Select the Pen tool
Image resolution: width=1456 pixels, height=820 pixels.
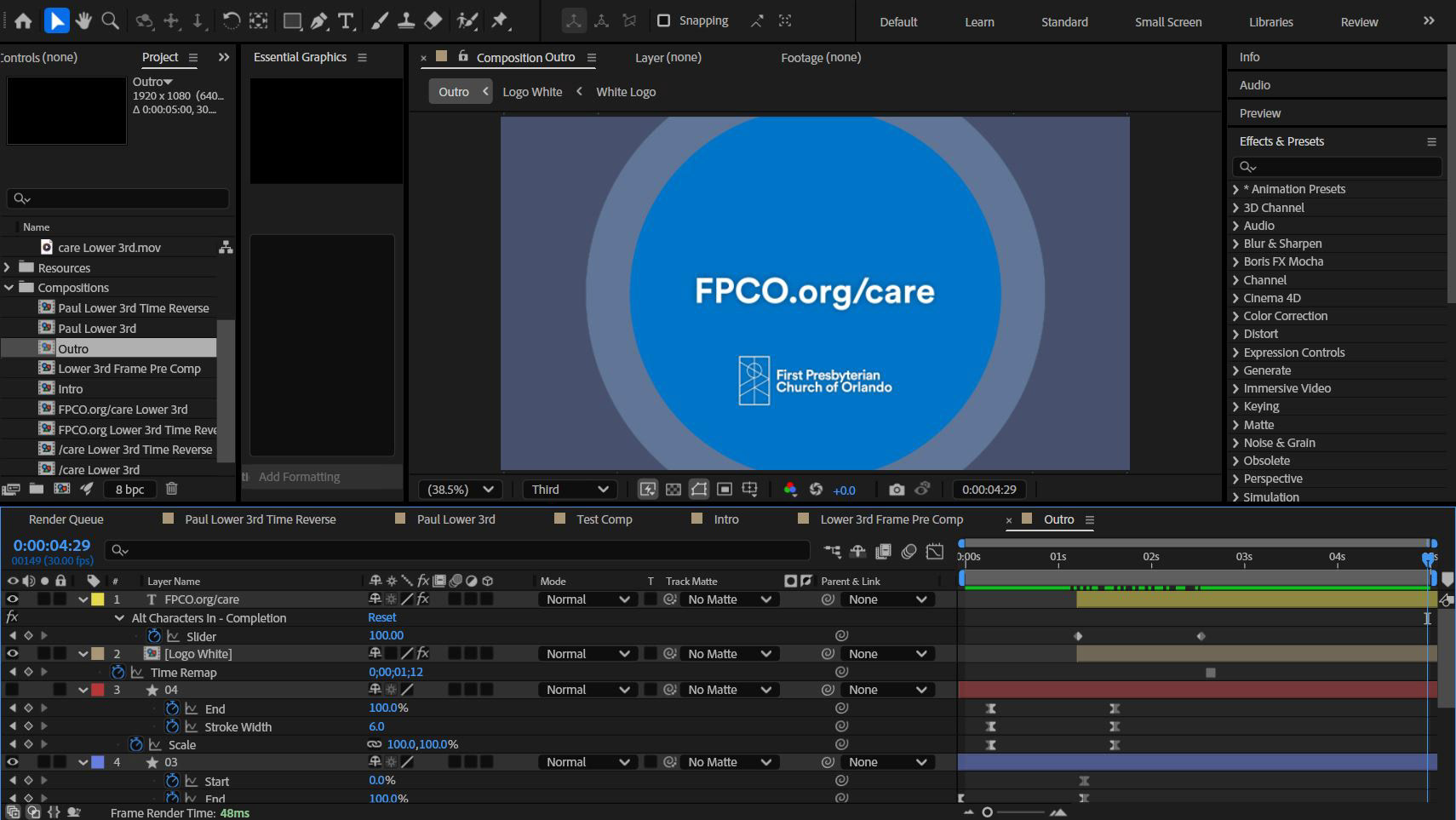318,20
